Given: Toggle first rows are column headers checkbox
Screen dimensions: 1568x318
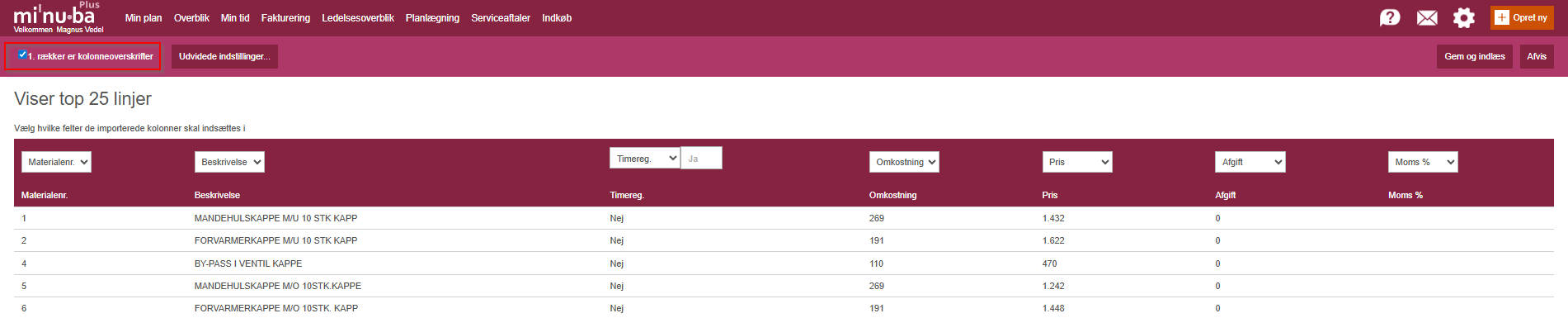Looking at the screenshot, I should tap(22, 55).
